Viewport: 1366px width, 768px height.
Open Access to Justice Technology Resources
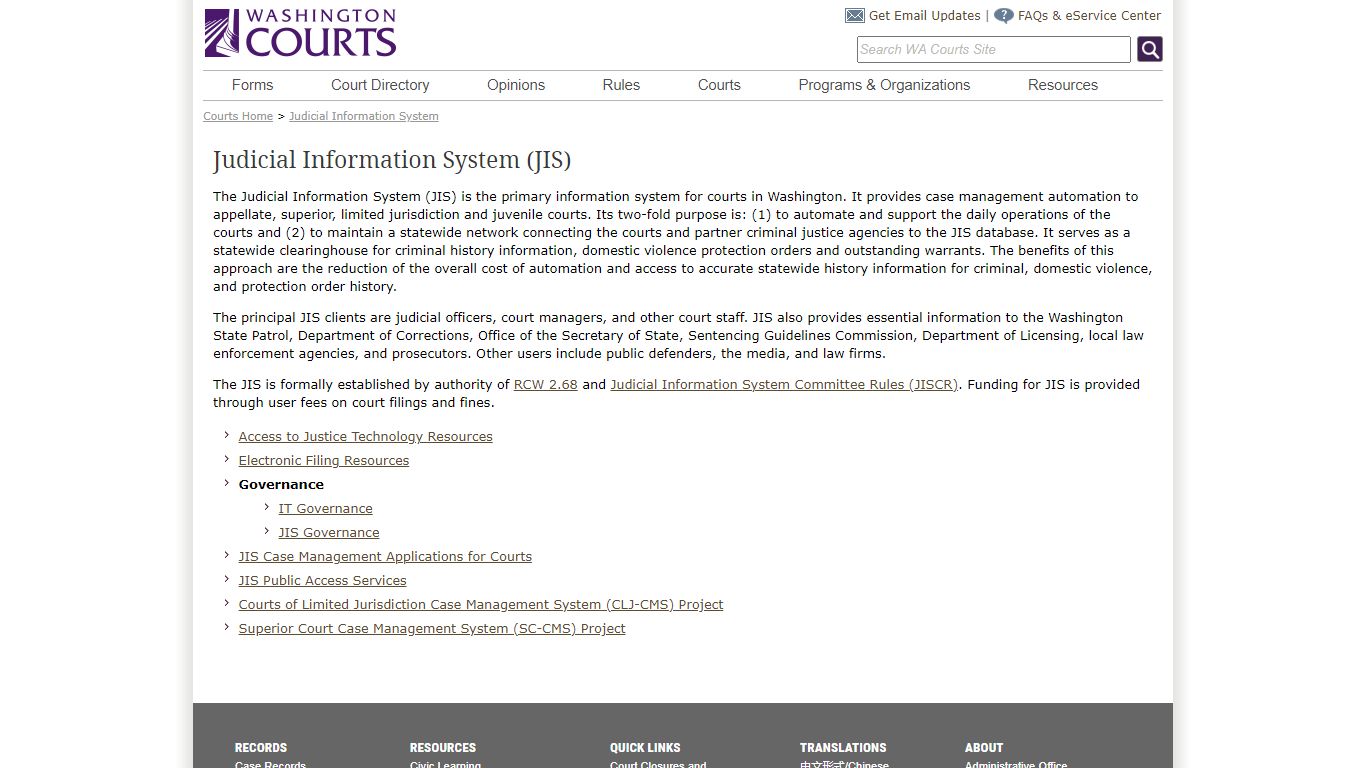[x=365, y=436]
